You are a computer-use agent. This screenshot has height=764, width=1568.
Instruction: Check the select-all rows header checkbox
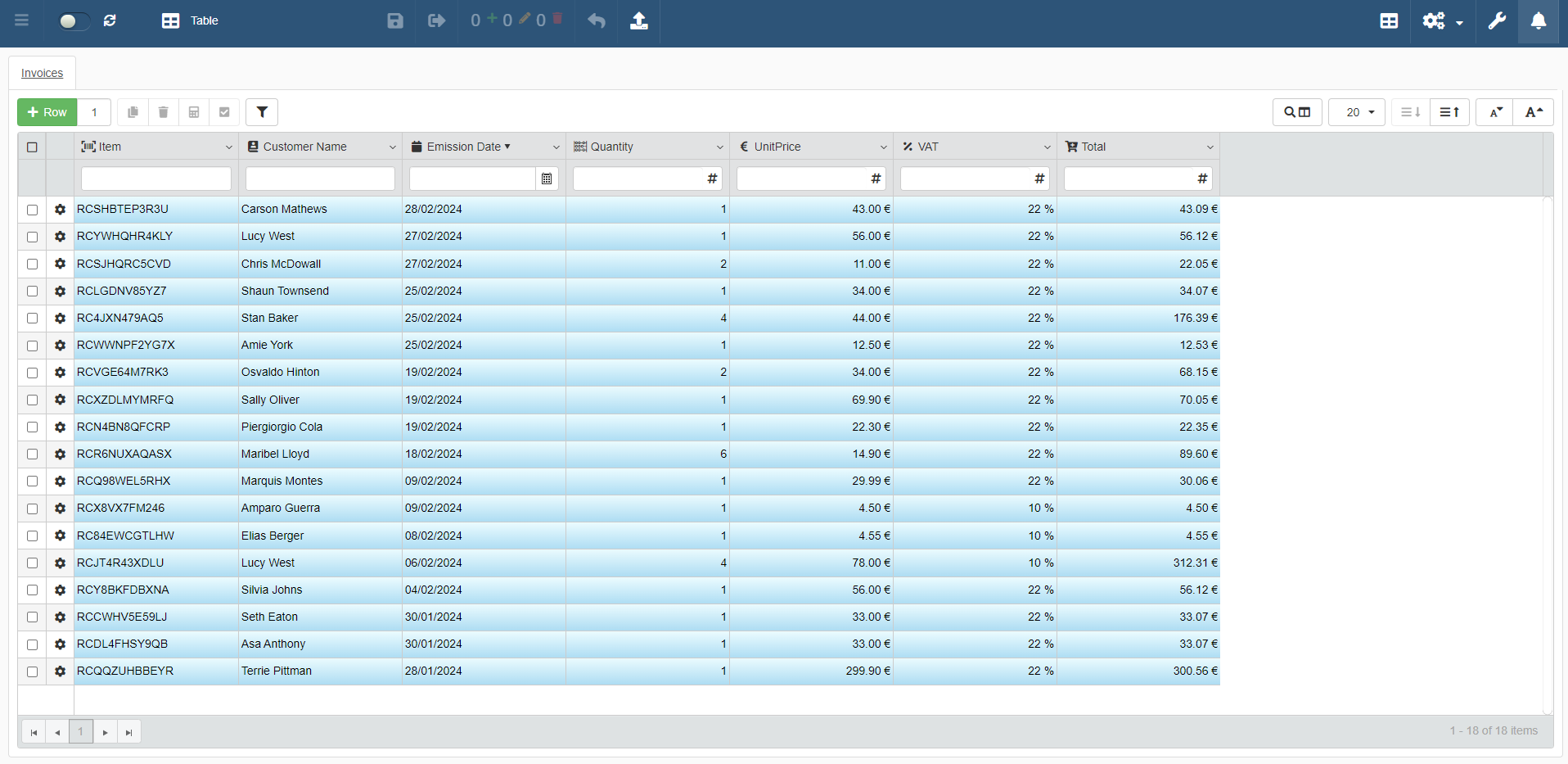click(x=32, y=147)
